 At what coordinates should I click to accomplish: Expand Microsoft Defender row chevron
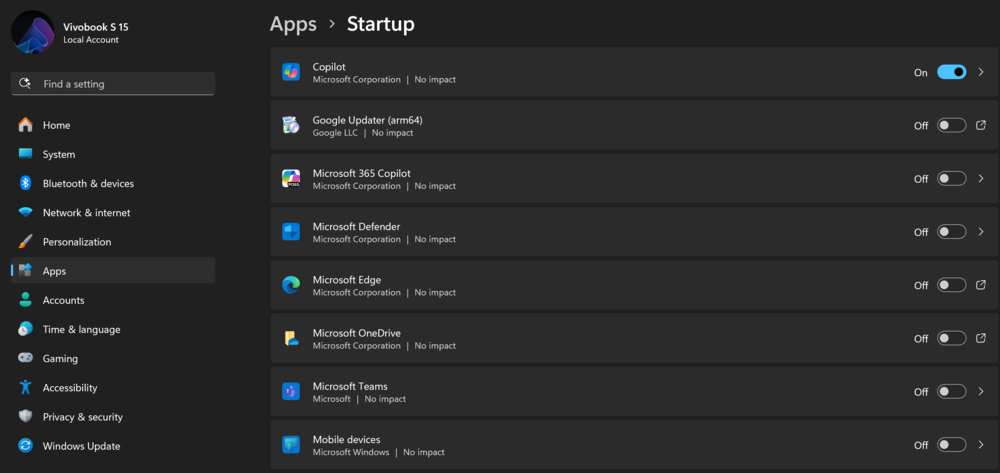pyautogui.click(x=981, y=232)
